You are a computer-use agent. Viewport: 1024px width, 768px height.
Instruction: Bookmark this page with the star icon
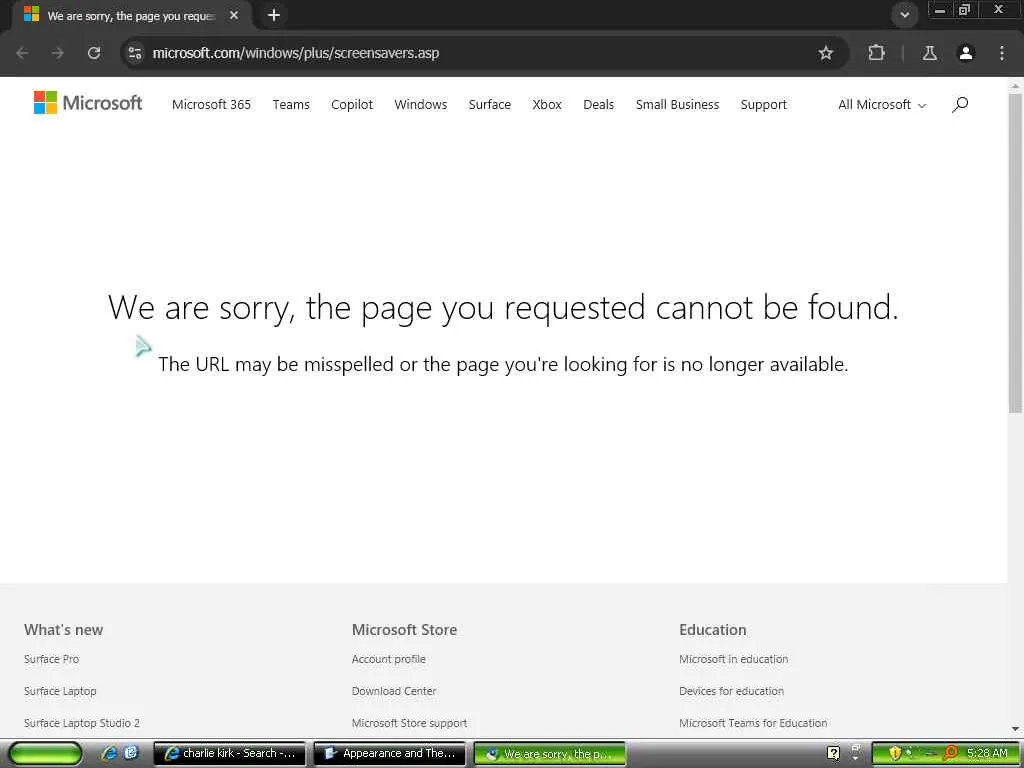826,53
